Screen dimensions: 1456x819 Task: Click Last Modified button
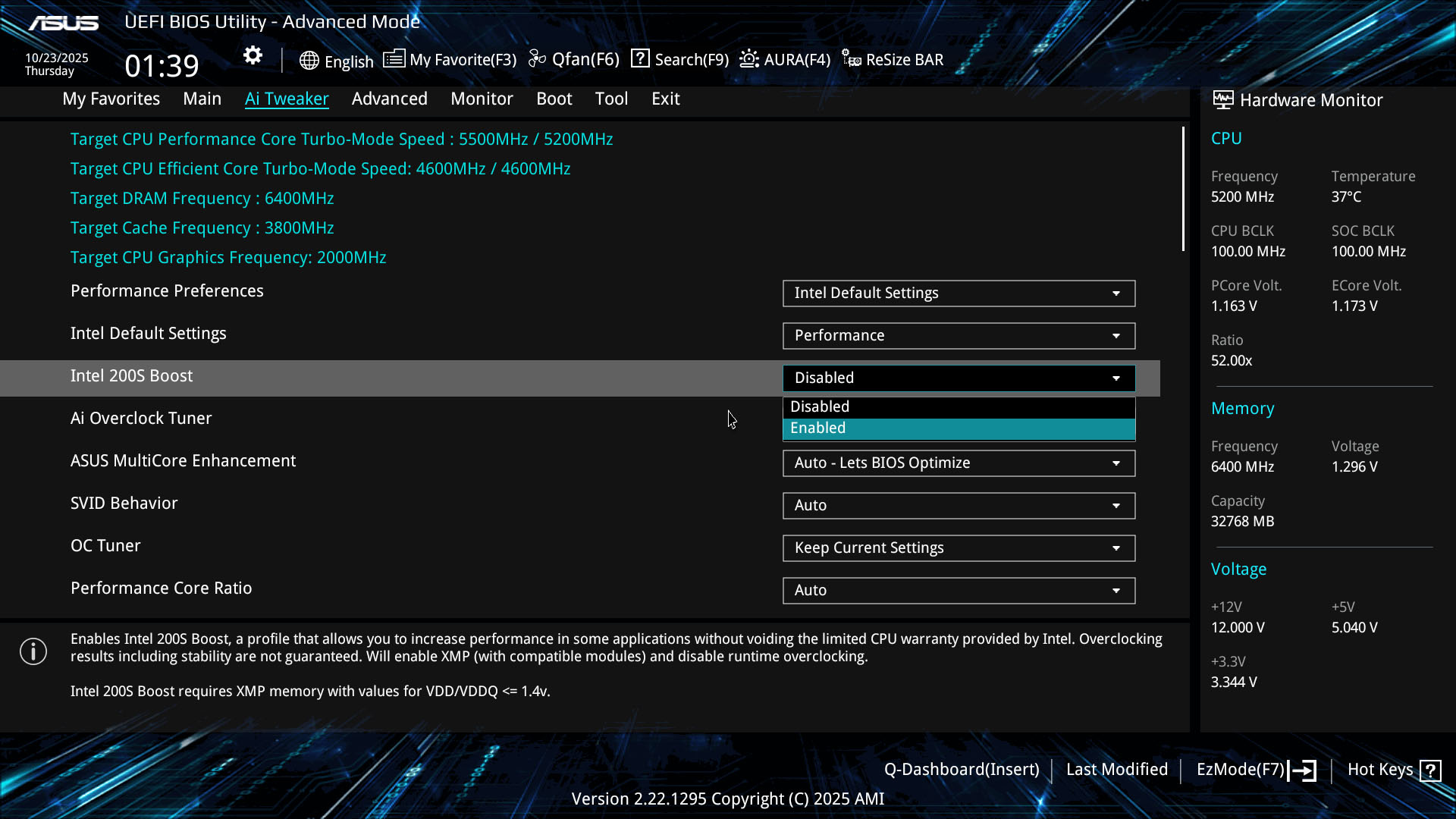pyautogui.click(x=1116, y=770)
